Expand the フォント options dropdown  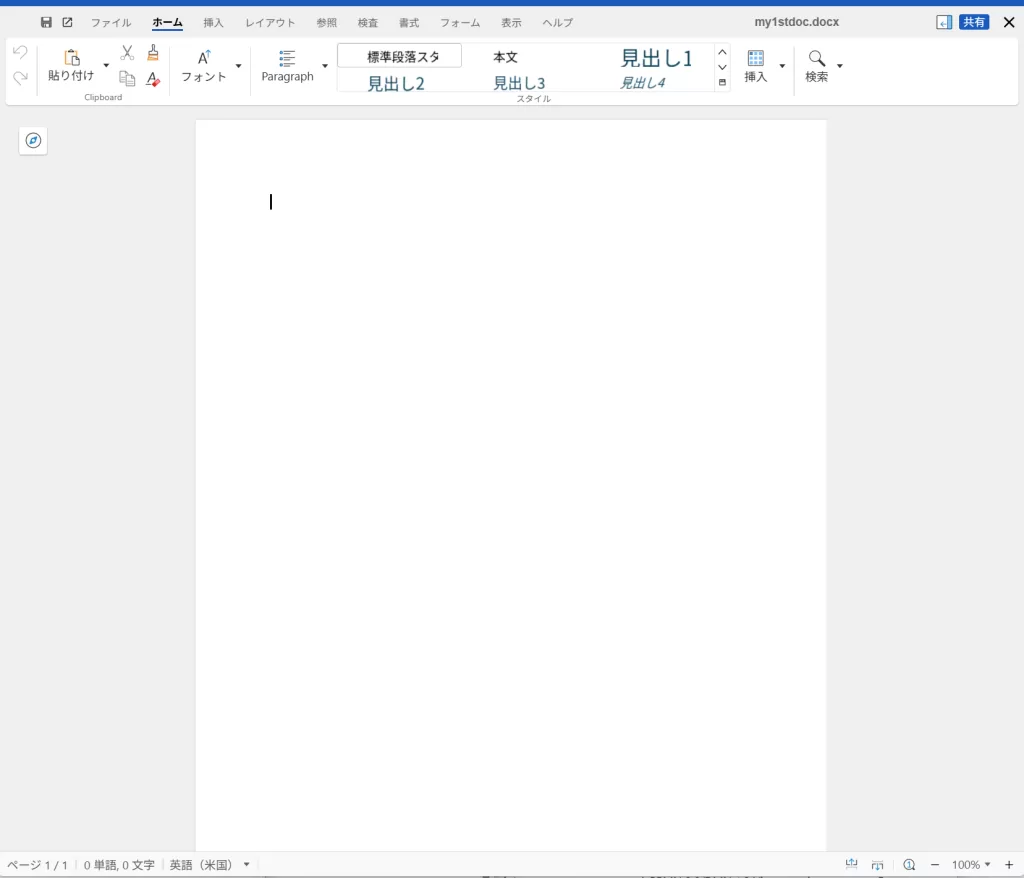click(x=238, y=66)
